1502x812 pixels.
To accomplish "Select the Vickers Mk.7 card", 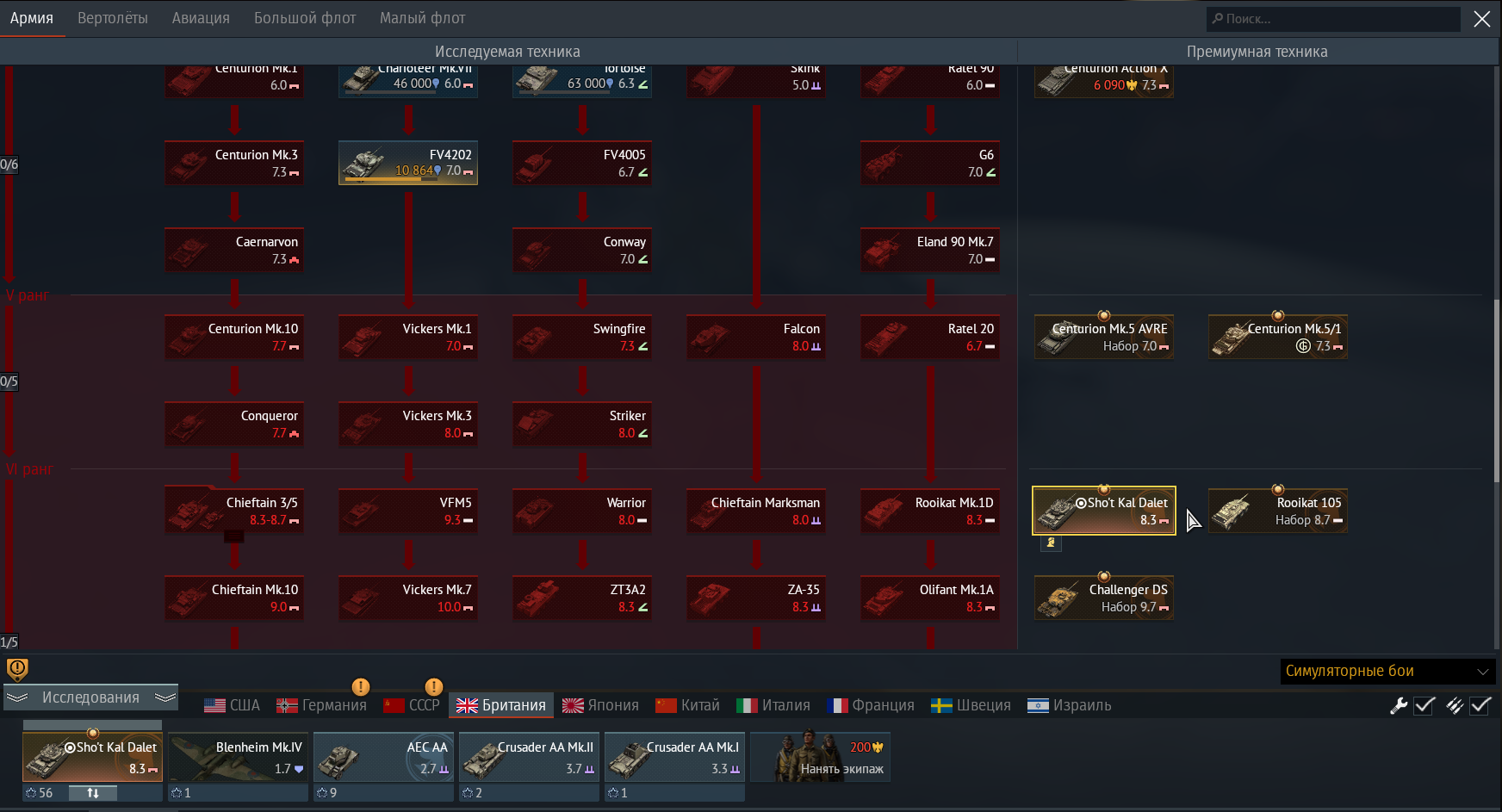I will point(408,598).
